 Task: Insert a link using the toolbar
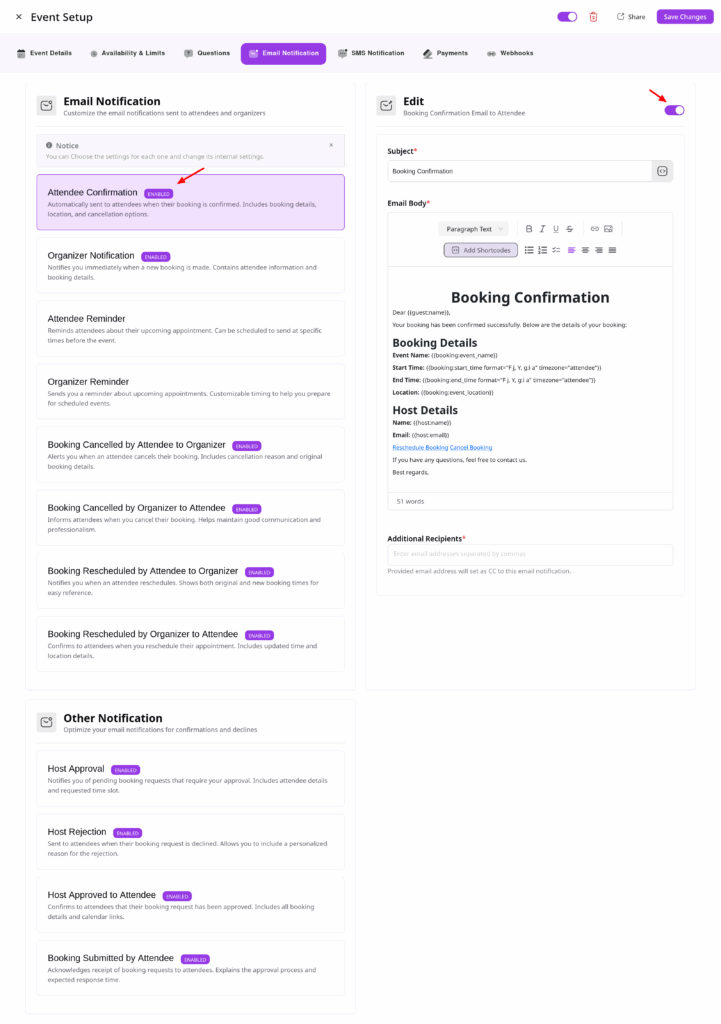pos(594,229)
